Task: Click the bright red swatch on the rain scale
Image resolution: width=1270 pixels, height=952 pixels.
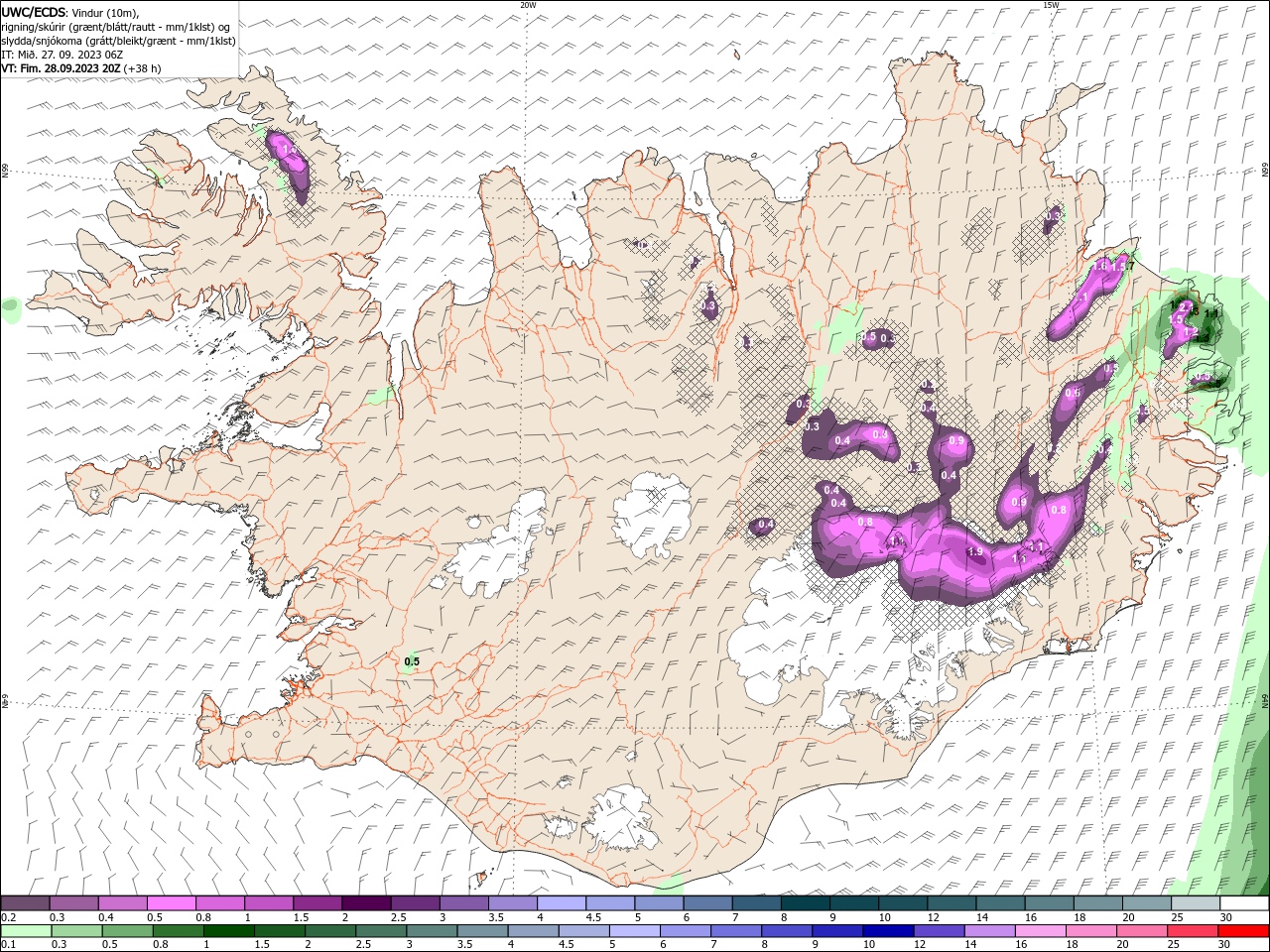Action: coord(1244,931)
